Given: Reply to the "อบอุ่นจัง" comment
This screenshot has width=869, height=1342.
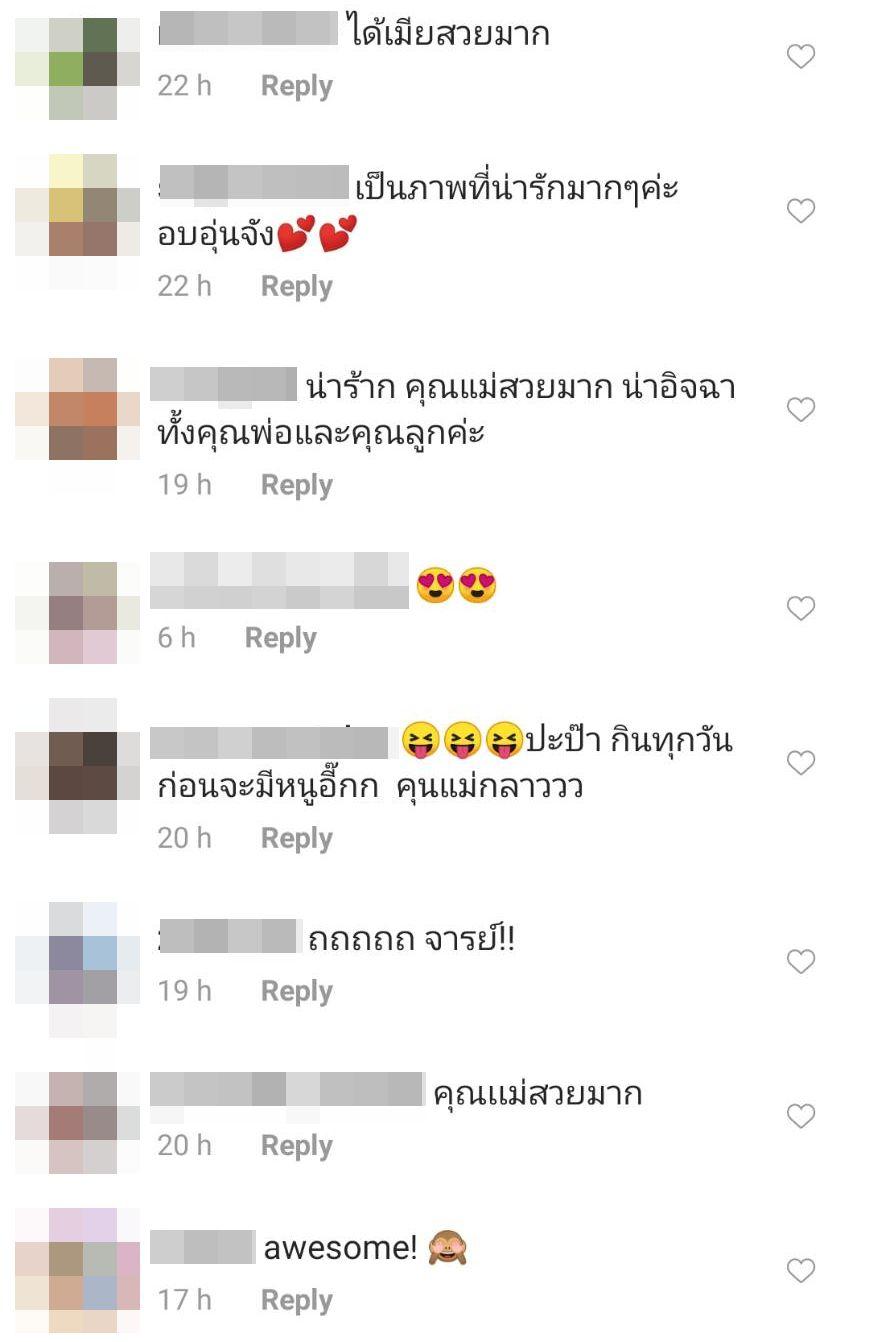Looking at the screenshot, I should point(296,286).
